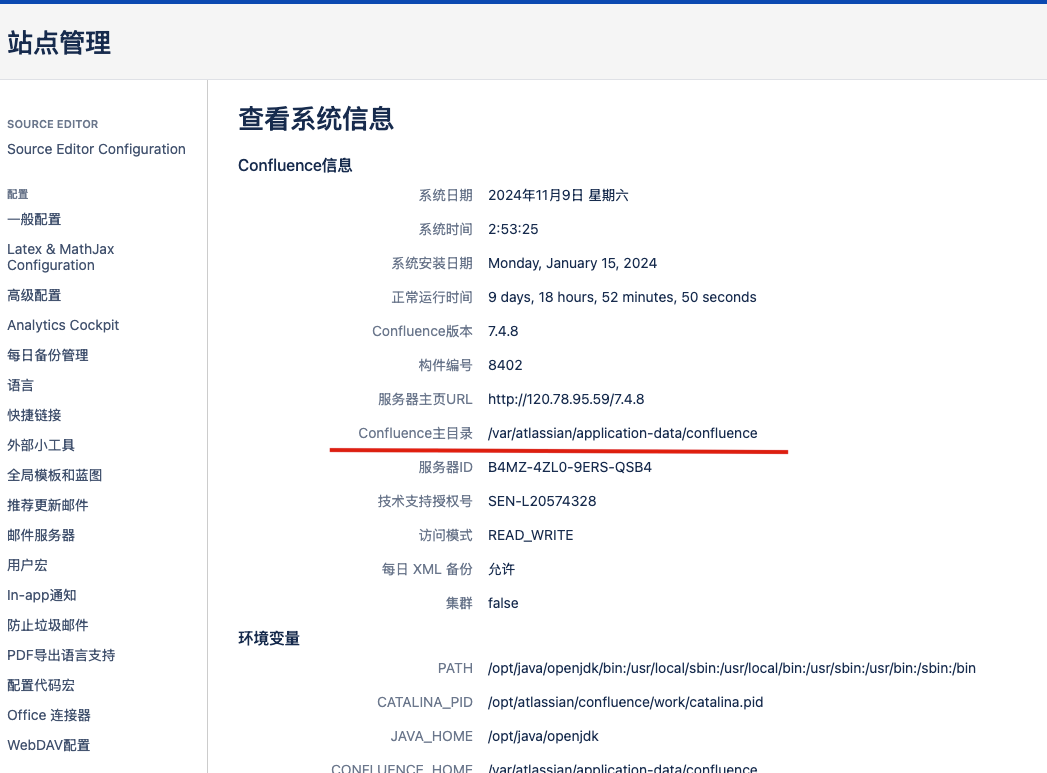Select 用户宏 in the sidebar
Screen dimensions: 1047x773
pyautogui.click(x=27, y=565)
